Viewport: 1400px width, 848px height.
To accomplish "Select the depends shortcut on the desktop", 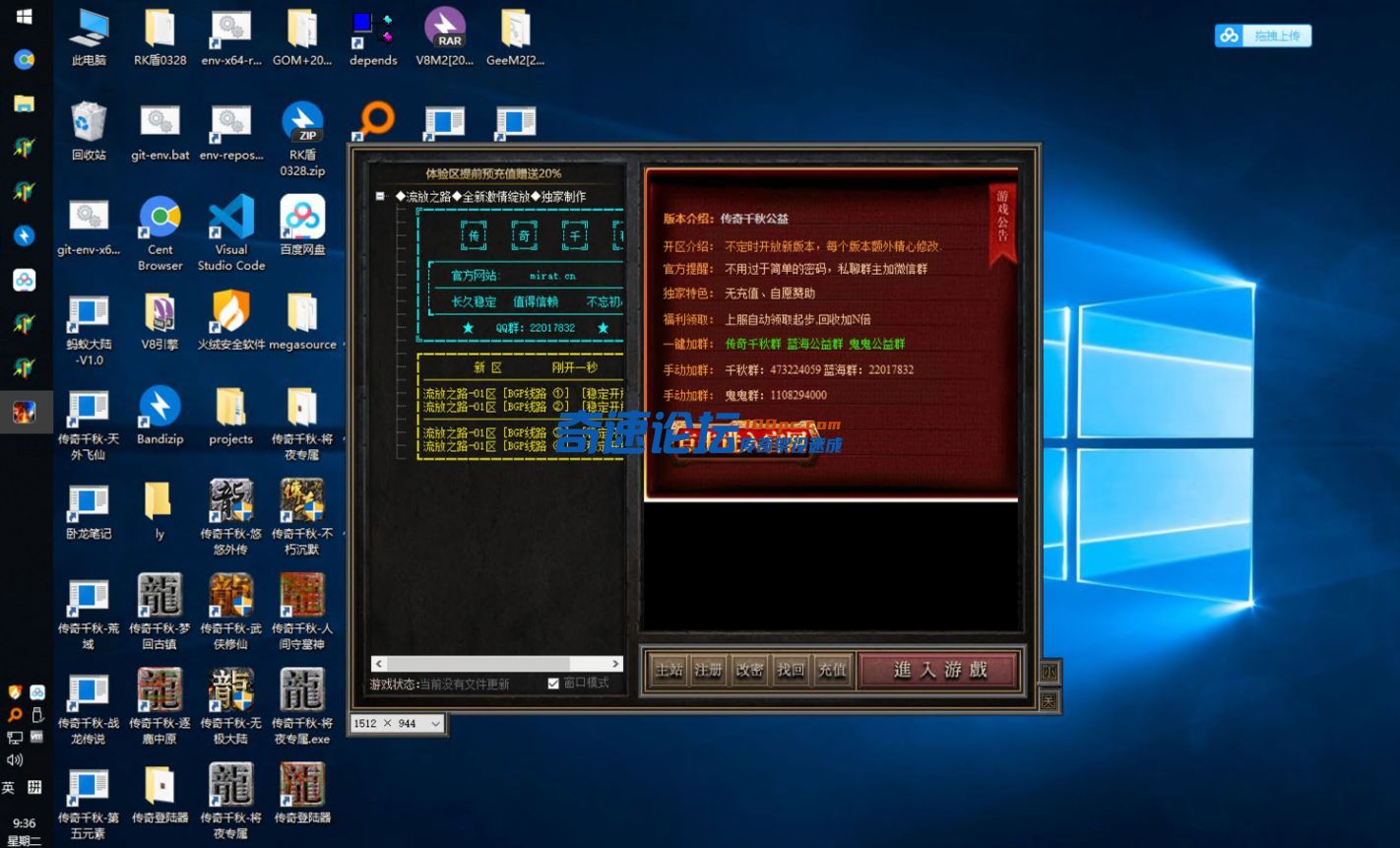I will point(373,37).
